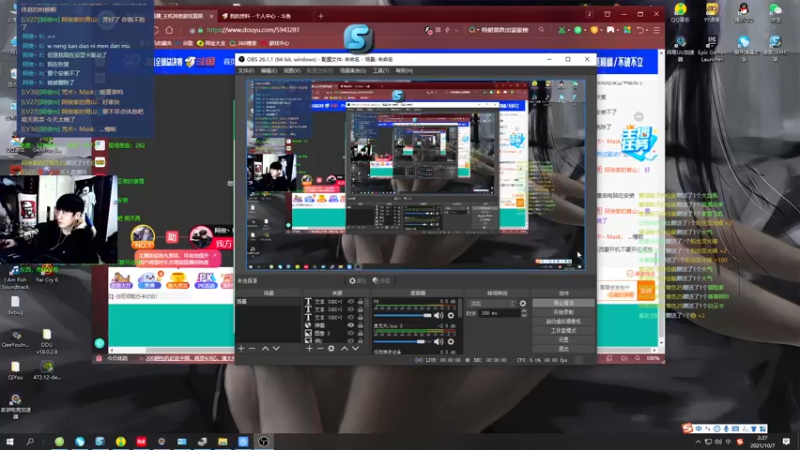Open audio settings gear for 麦克风/Aux 2 channel
800x450 pixels.
pos(451,341)
